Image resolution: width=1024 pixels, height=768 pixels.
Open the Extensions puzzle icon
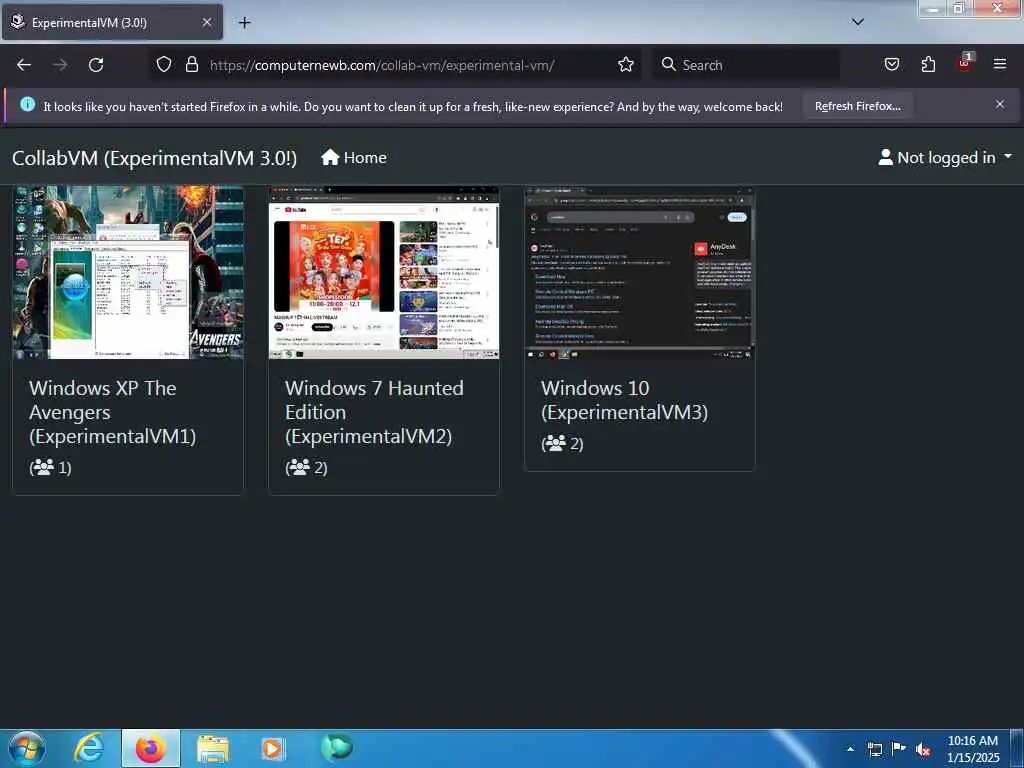[x=928, y=64]
